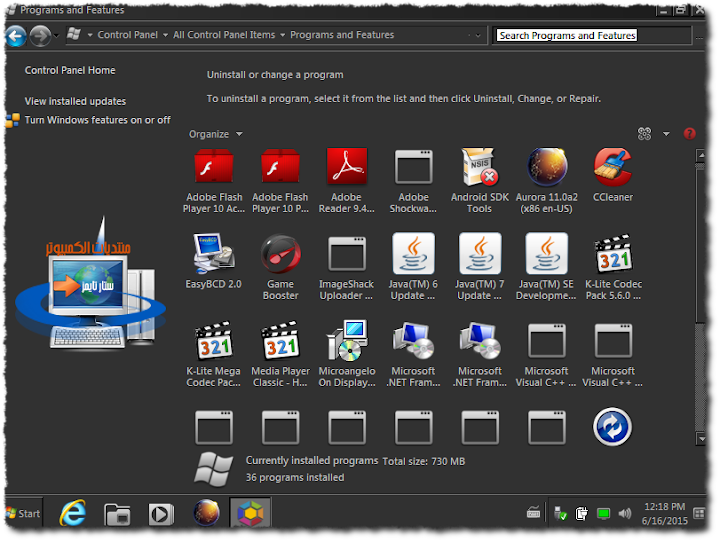This screenshot has width=720, height=542.
Task: Open help with the red question icon
Action: (689, 134)
